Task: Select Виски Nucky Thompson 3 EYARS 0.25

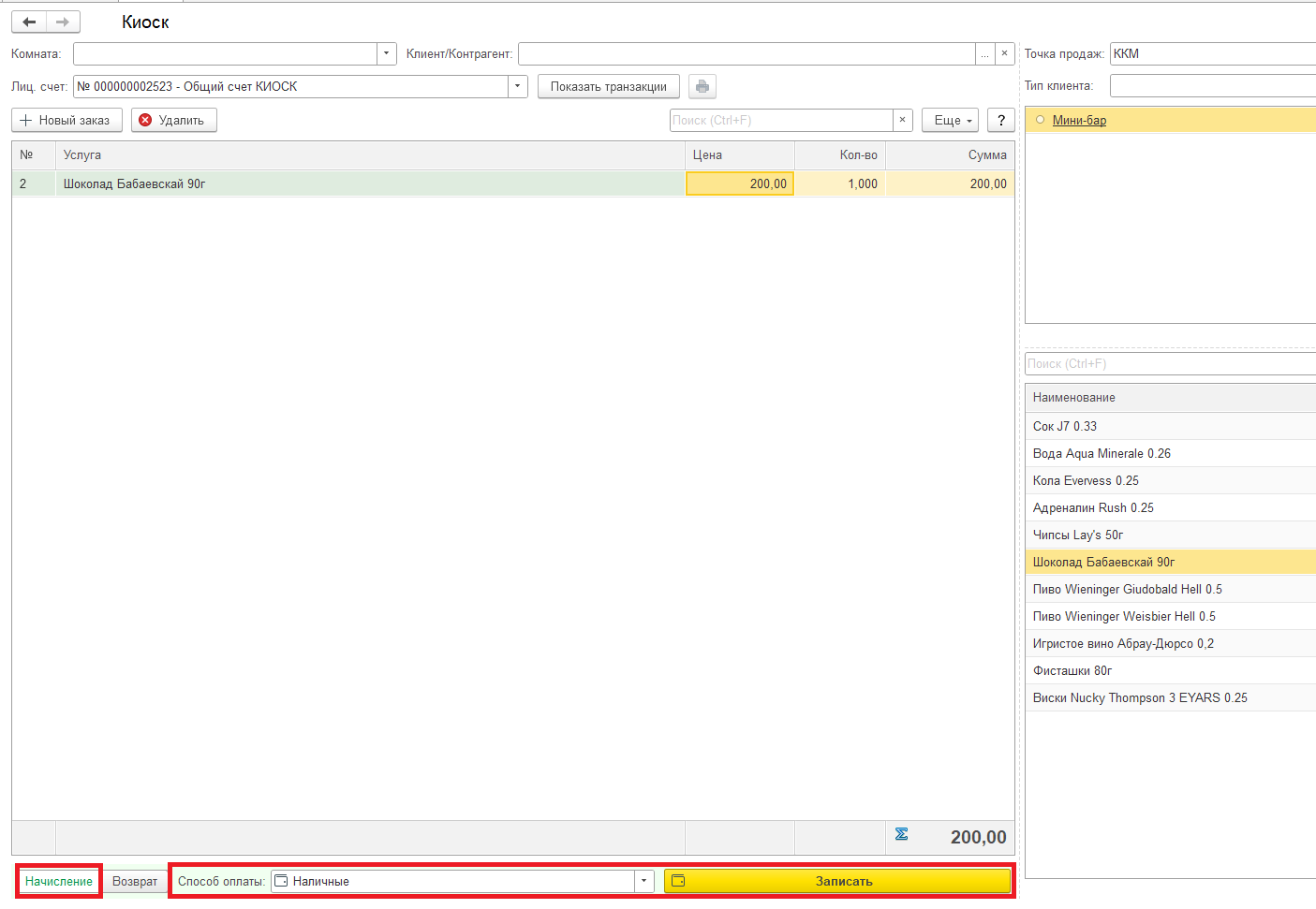Action: [1171, 697]
